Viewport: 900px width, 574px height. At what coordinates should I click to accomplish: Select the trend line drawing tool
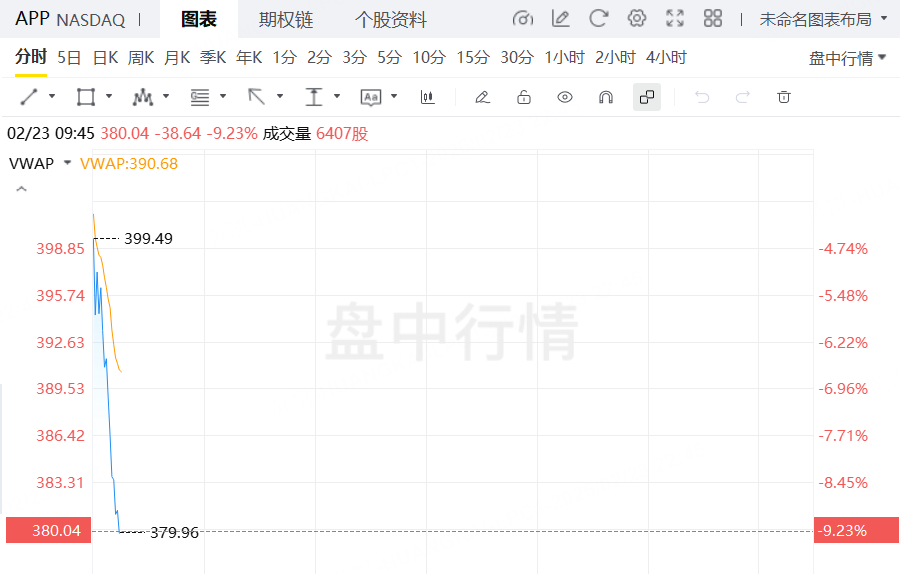coord(29,96)
